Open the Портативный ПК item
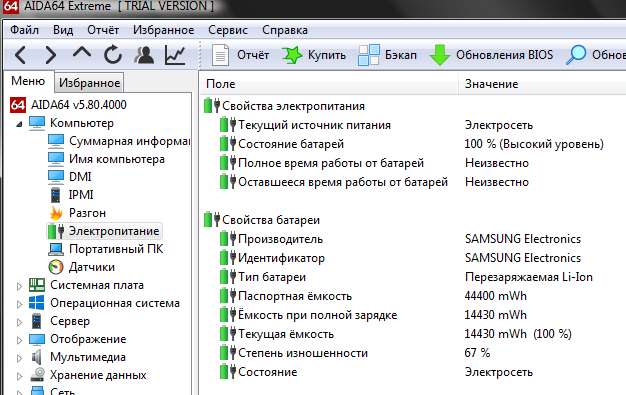The image size is (626, 395). [105, 249]
